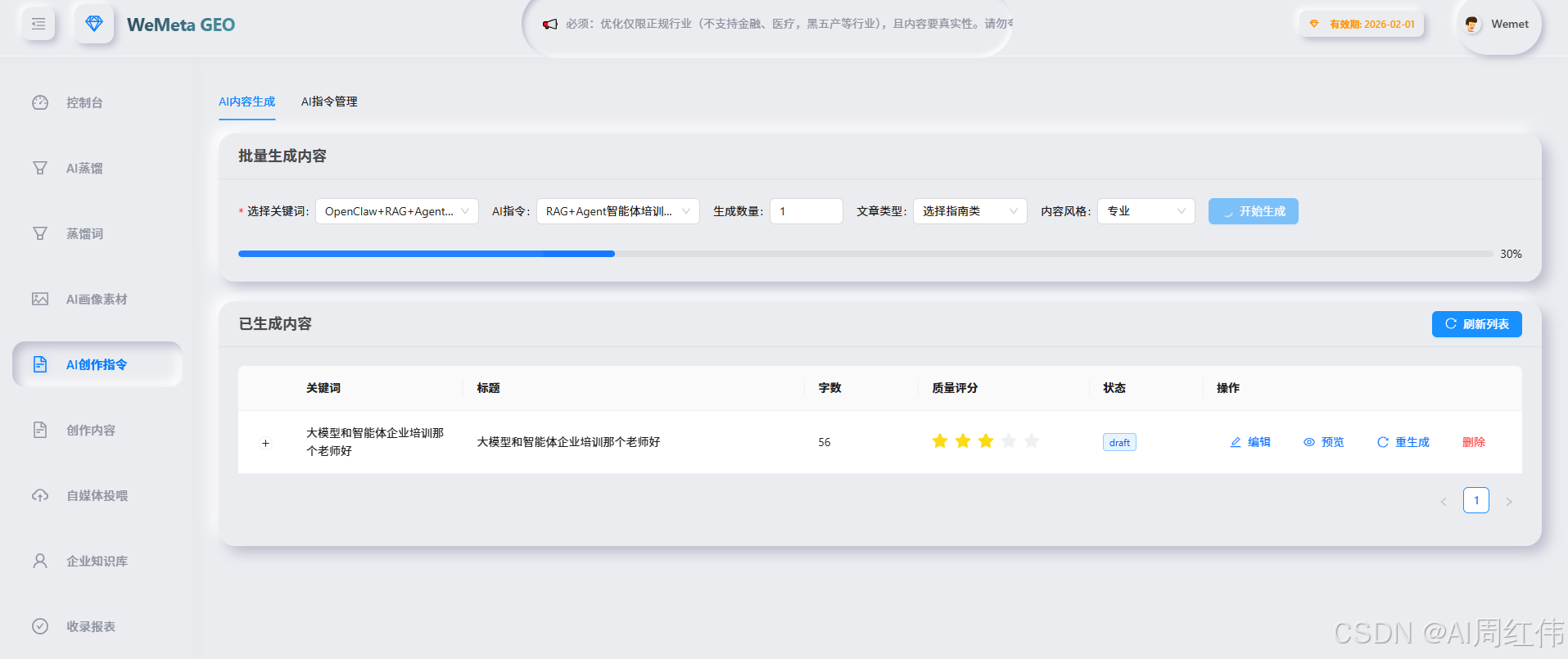Viewport: 1568px width, 659px height.
Task: Click the 状态 column header
Action: point(1114,388)
